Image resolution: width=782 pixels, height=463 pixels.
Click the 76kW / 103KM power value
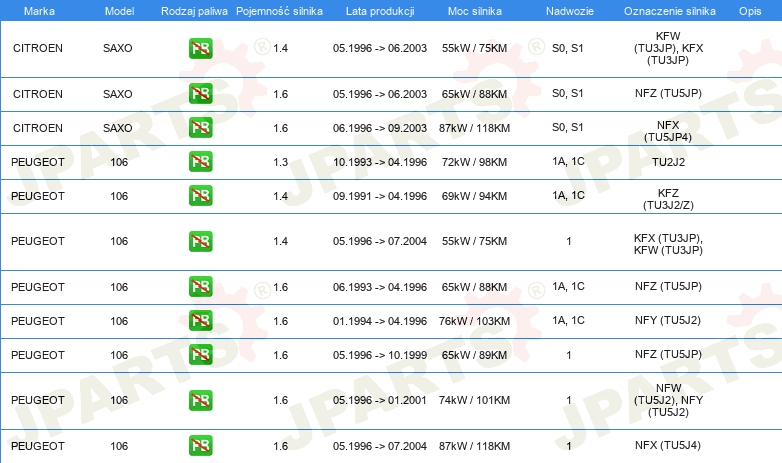coord(474,321)
